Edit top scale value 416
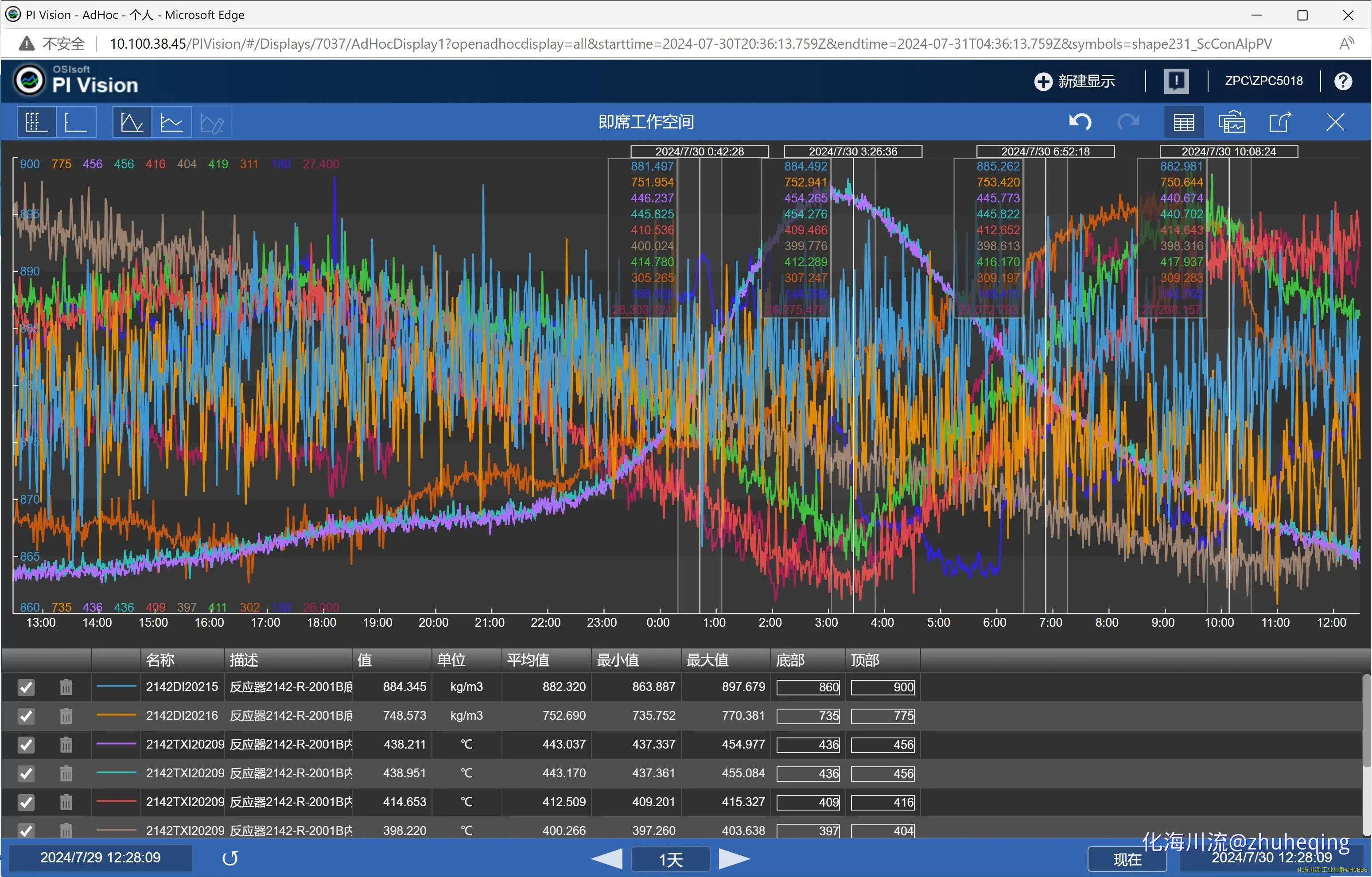 tap(882, 803)
